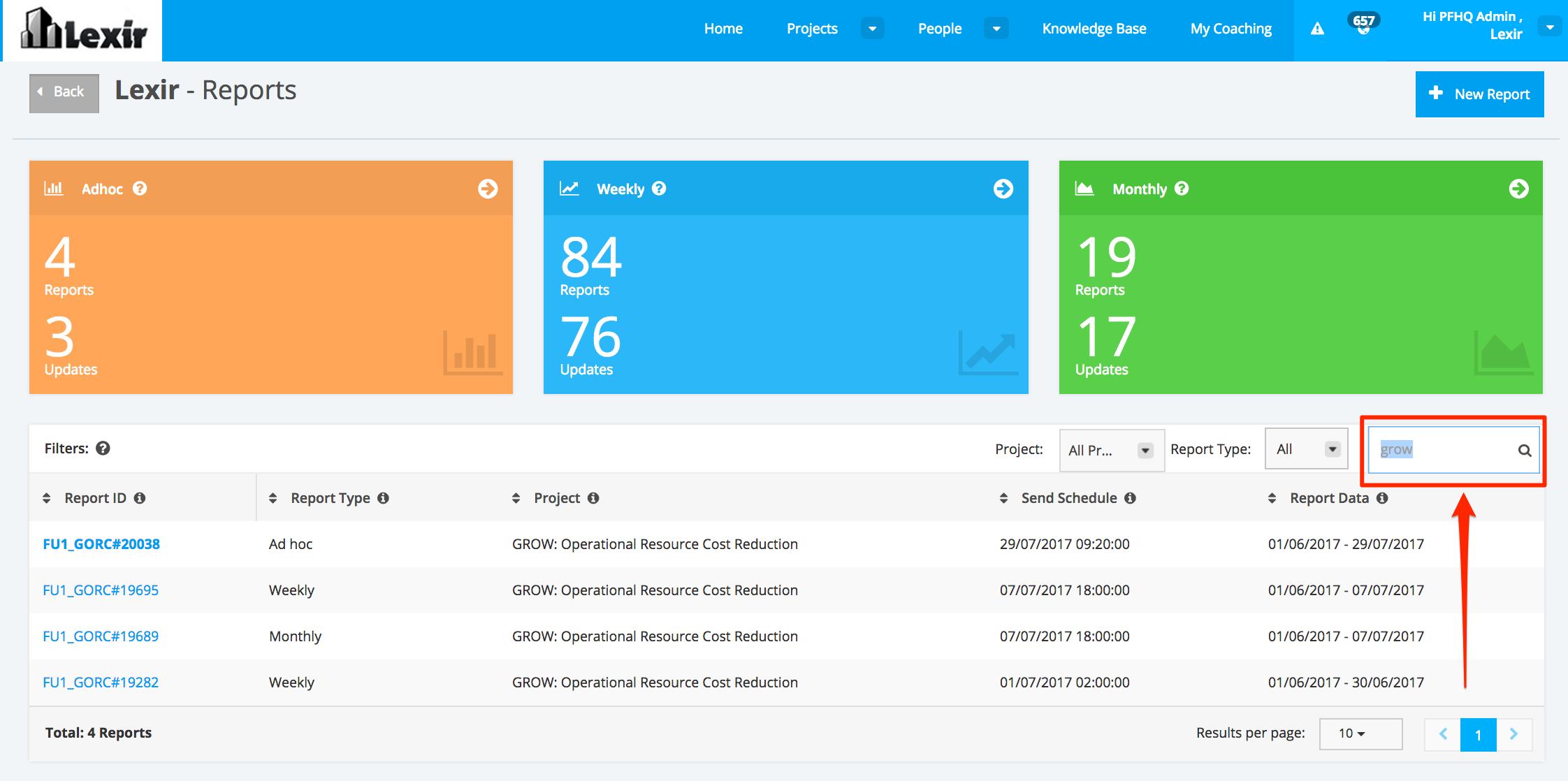This screenshot has width=1568, height=781.
Task: Click info icon beside Send Schedule
Action: coord(1130,498)
